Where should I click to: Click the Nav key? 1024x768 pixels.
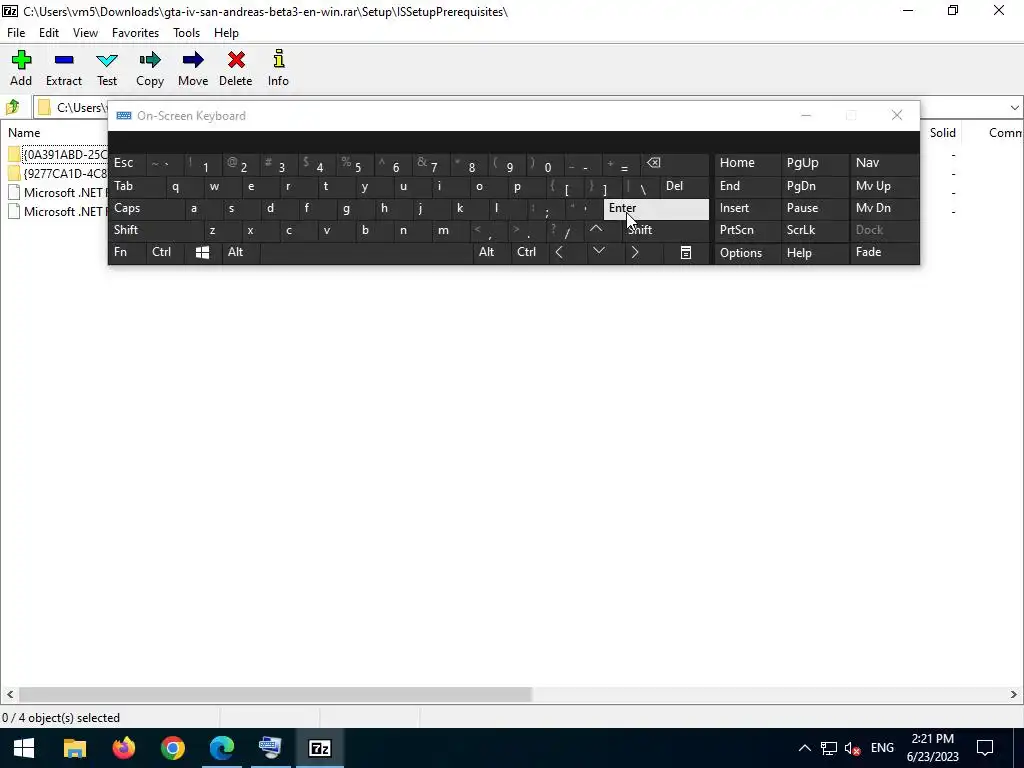point(884,163)
